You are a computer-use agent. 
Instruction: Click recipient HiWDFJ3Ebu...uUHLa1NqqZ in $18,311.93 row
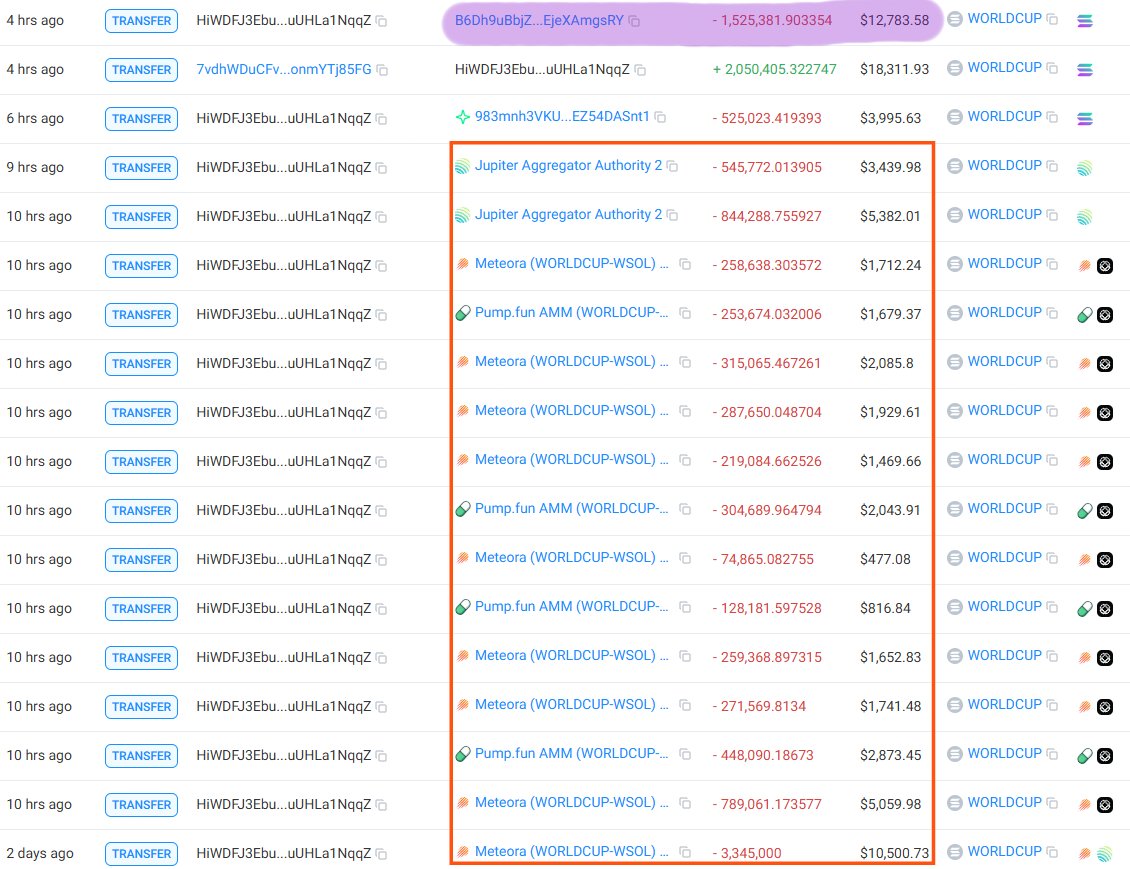coord(542,69)
